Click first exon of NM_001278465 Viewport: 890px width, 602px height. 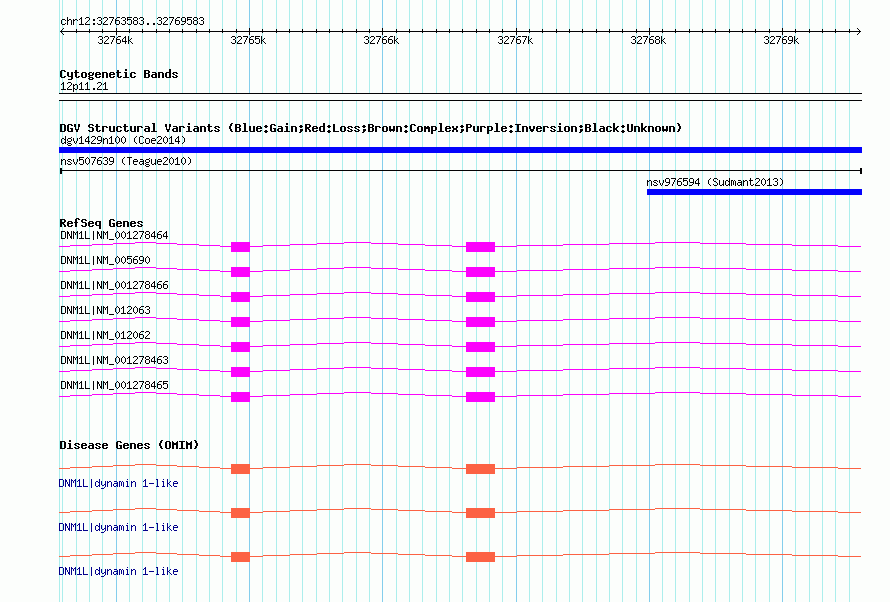[240, 397]
